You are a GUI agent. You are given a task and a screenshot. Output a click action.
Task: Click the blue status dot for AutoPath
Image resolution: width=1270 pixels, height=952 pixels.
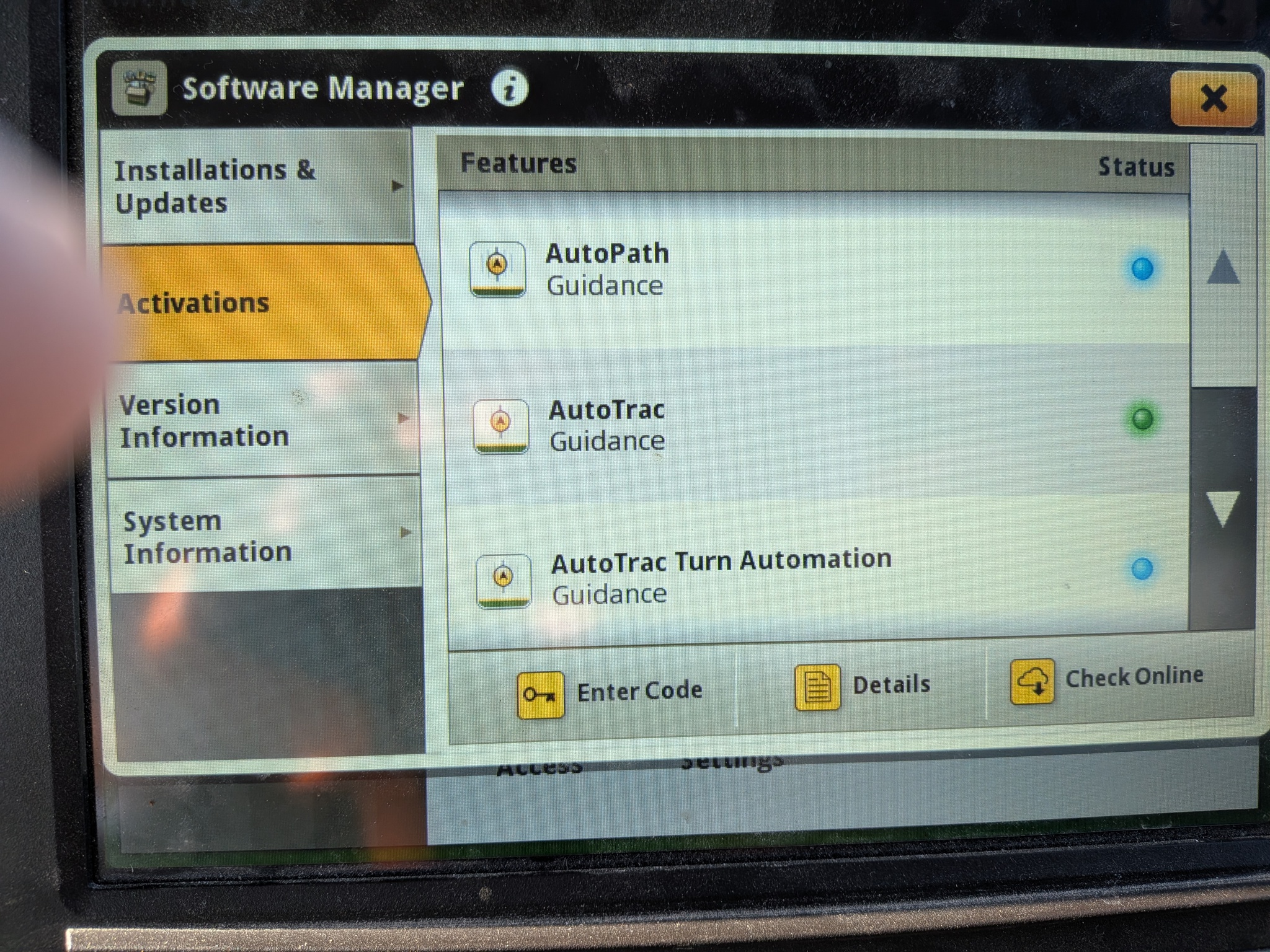[x=1142, y=269]
